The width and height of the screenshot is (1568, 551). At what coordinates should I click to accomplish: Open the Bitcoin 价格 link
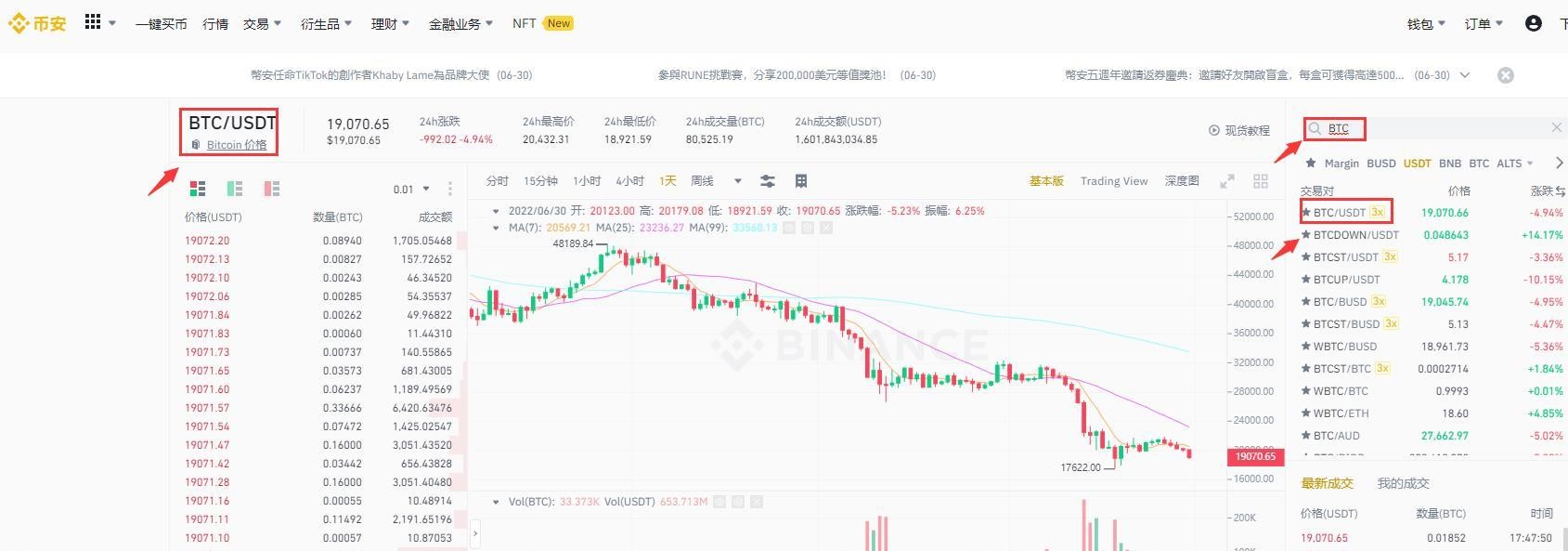236,145
